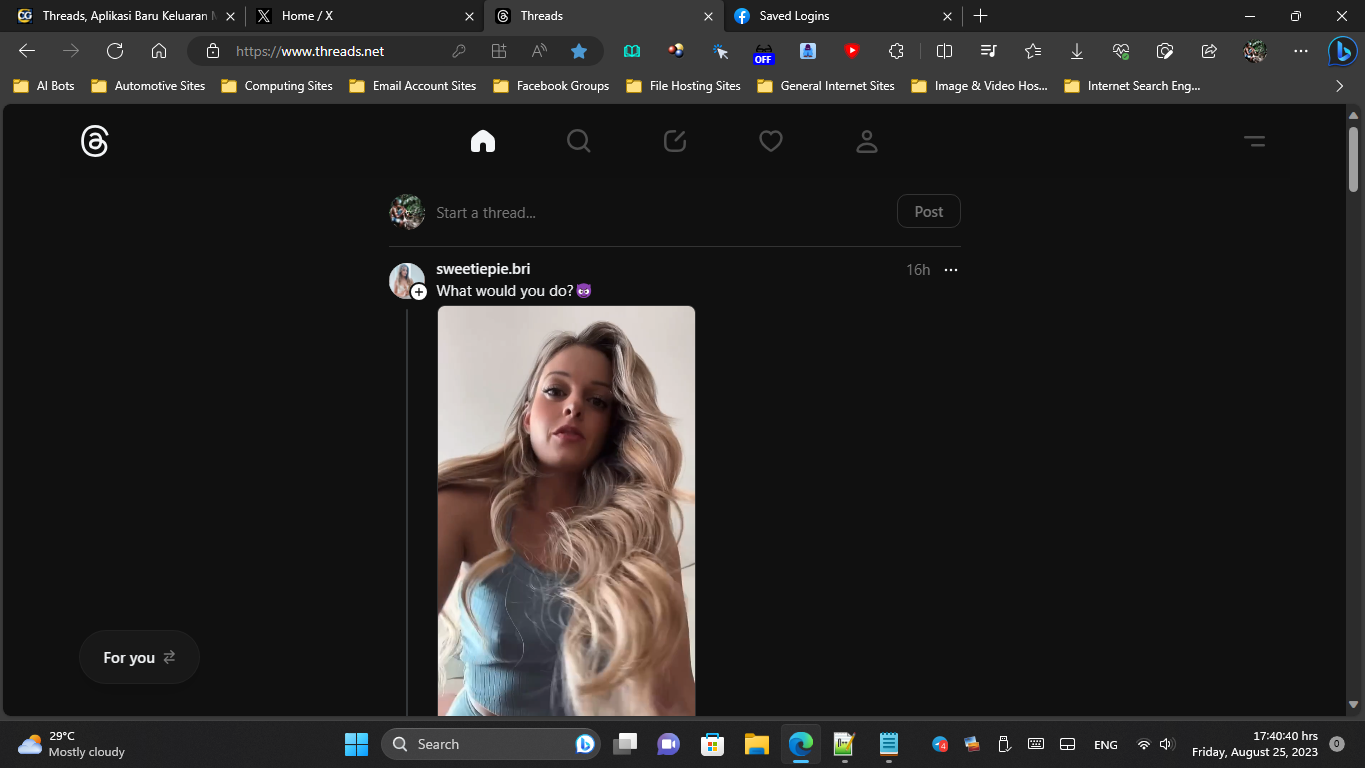This screenshot has height=768, width=1365.
Task: Open the post image of sweetiepie.bri
Action: (566, 511)
